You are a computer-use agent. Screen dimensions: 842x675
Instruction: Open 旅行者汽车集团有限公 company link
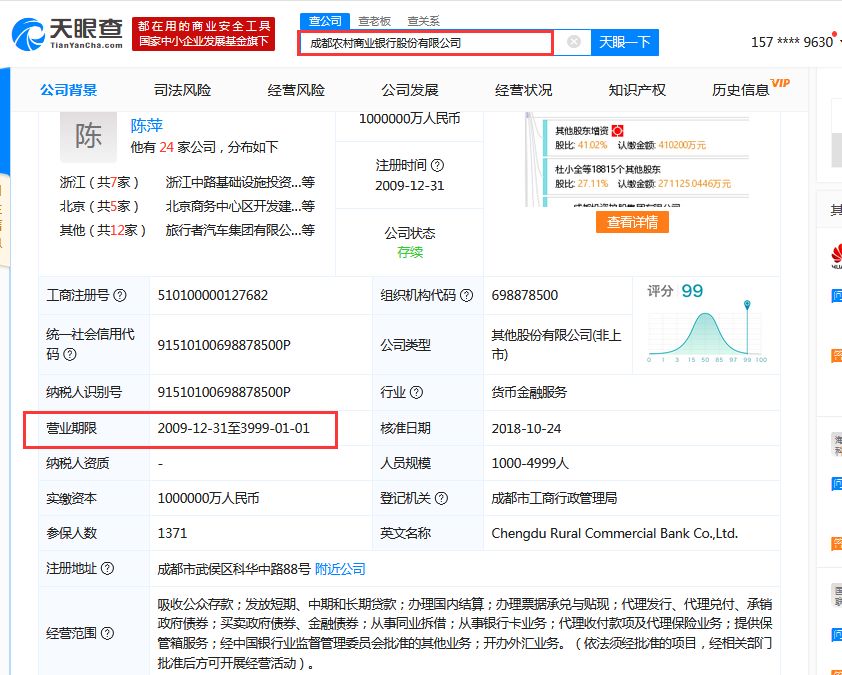point(240,230)
